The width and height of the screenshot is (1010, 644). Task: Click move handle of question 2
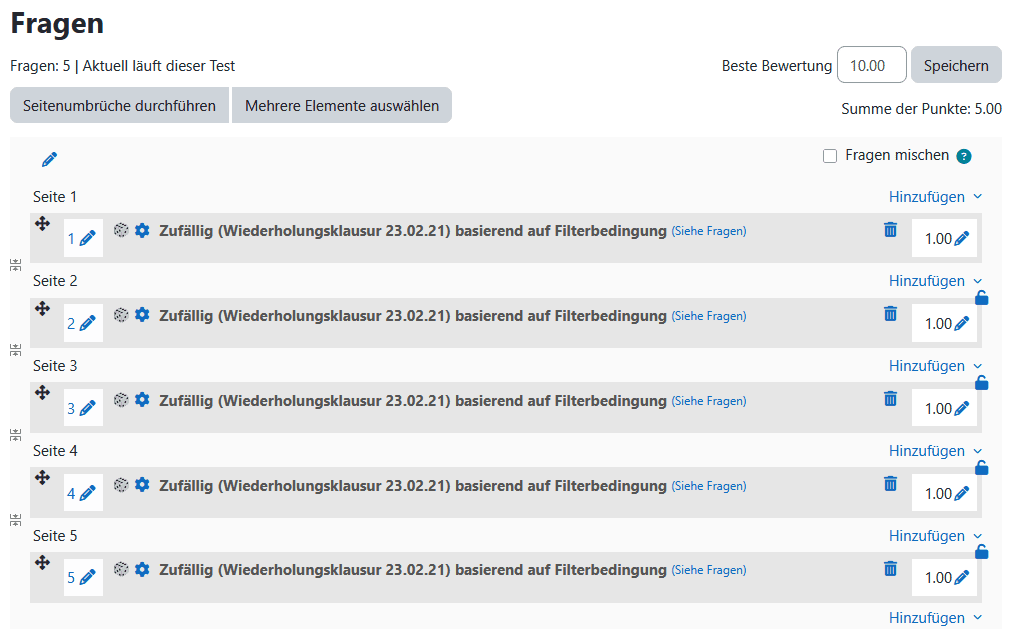[x=43, y=308]
